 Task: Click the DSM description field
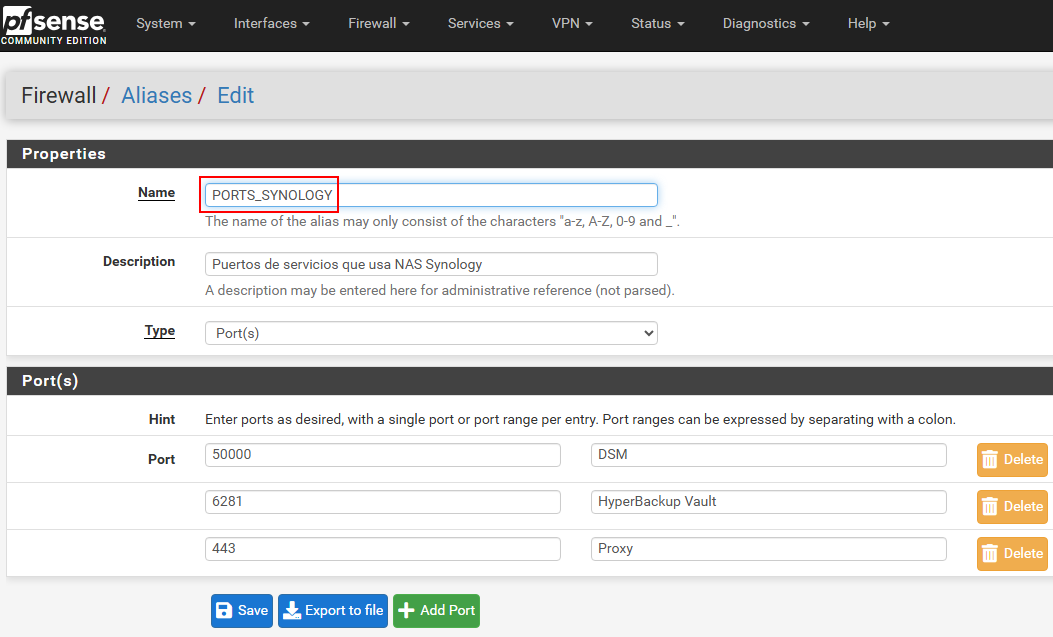coord(769,454)
